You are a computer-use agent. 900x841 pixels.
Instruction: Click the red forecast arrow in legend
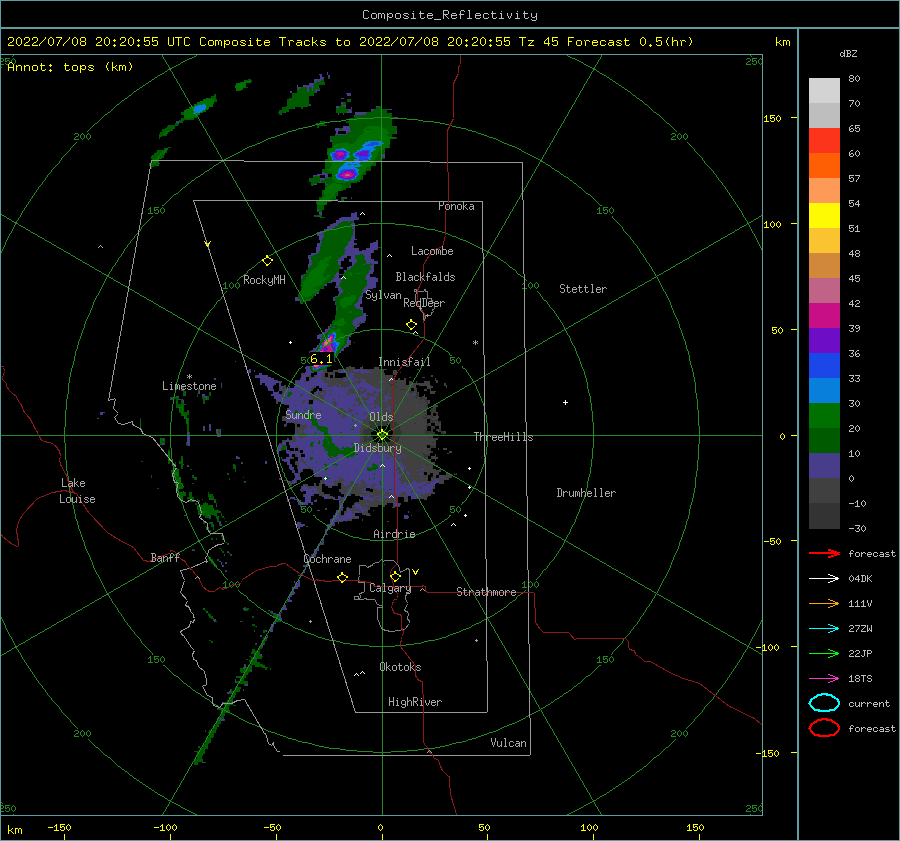point(824,553)
